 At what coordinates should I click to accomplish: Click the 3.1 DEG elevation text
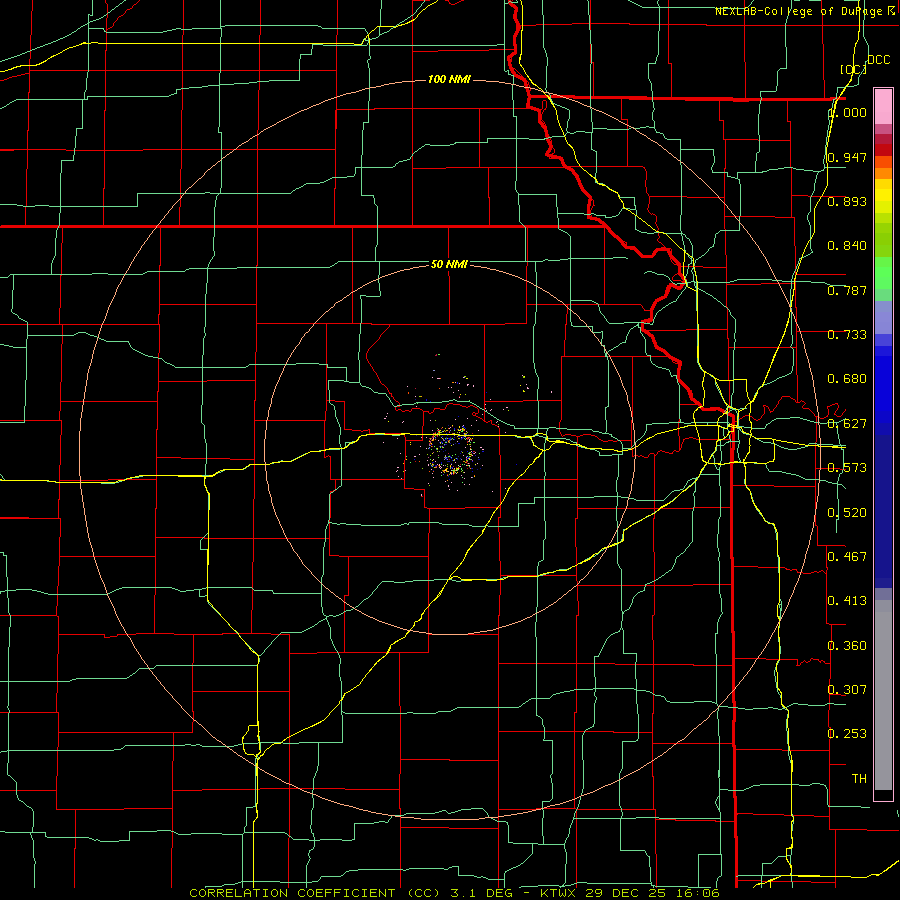480,893
